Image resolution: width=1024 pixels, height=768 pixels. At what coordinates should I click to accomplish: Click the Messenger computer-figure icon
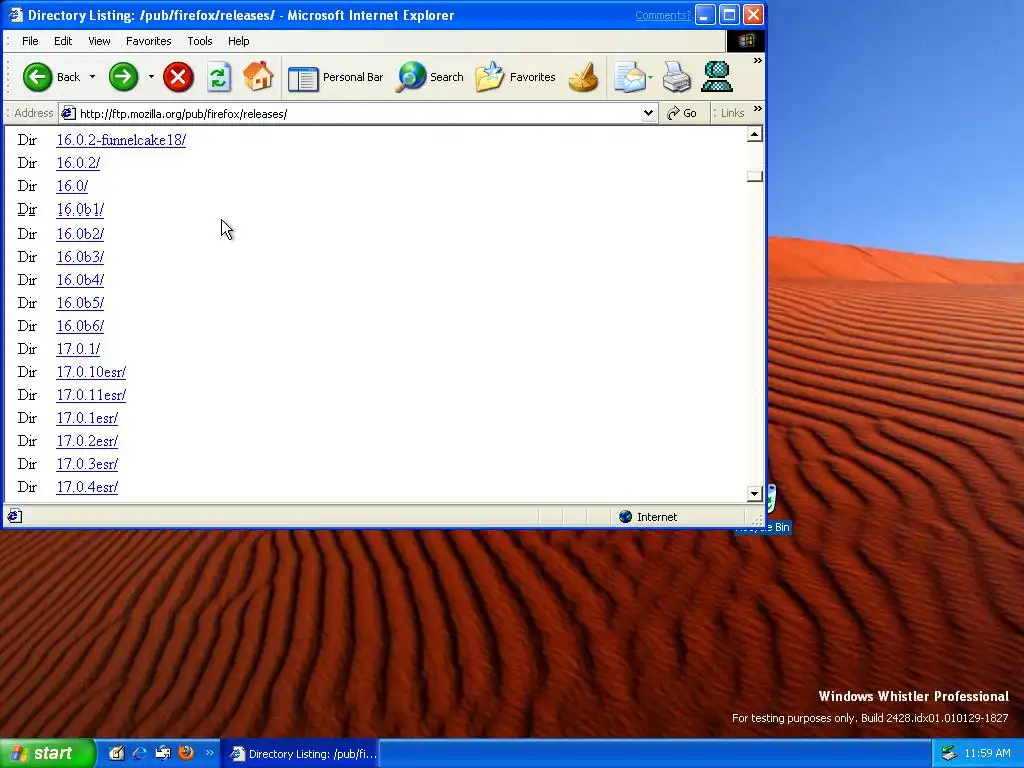coord(716,77)
